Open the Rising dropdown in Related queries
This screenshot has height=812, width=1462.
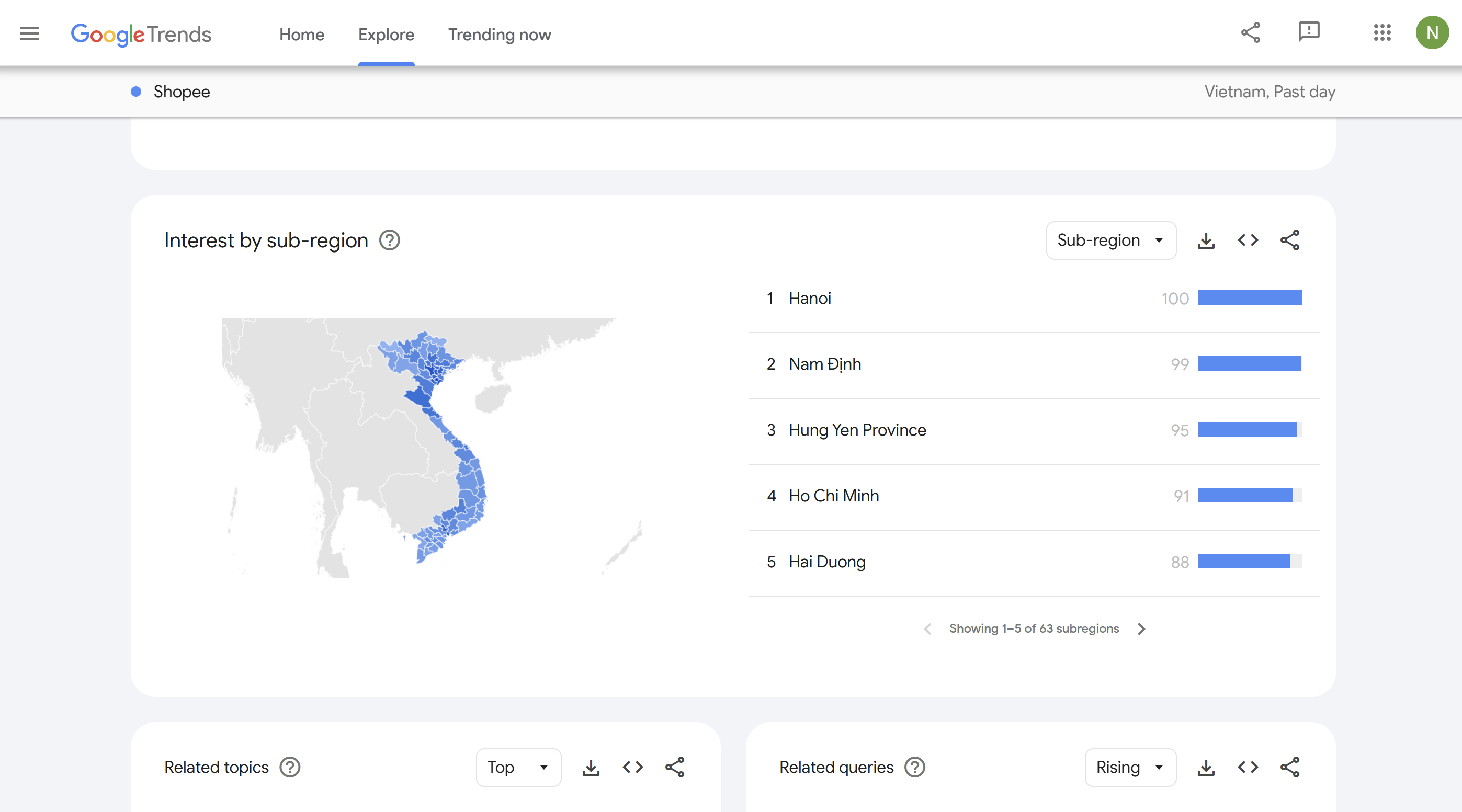(1130, 767)
